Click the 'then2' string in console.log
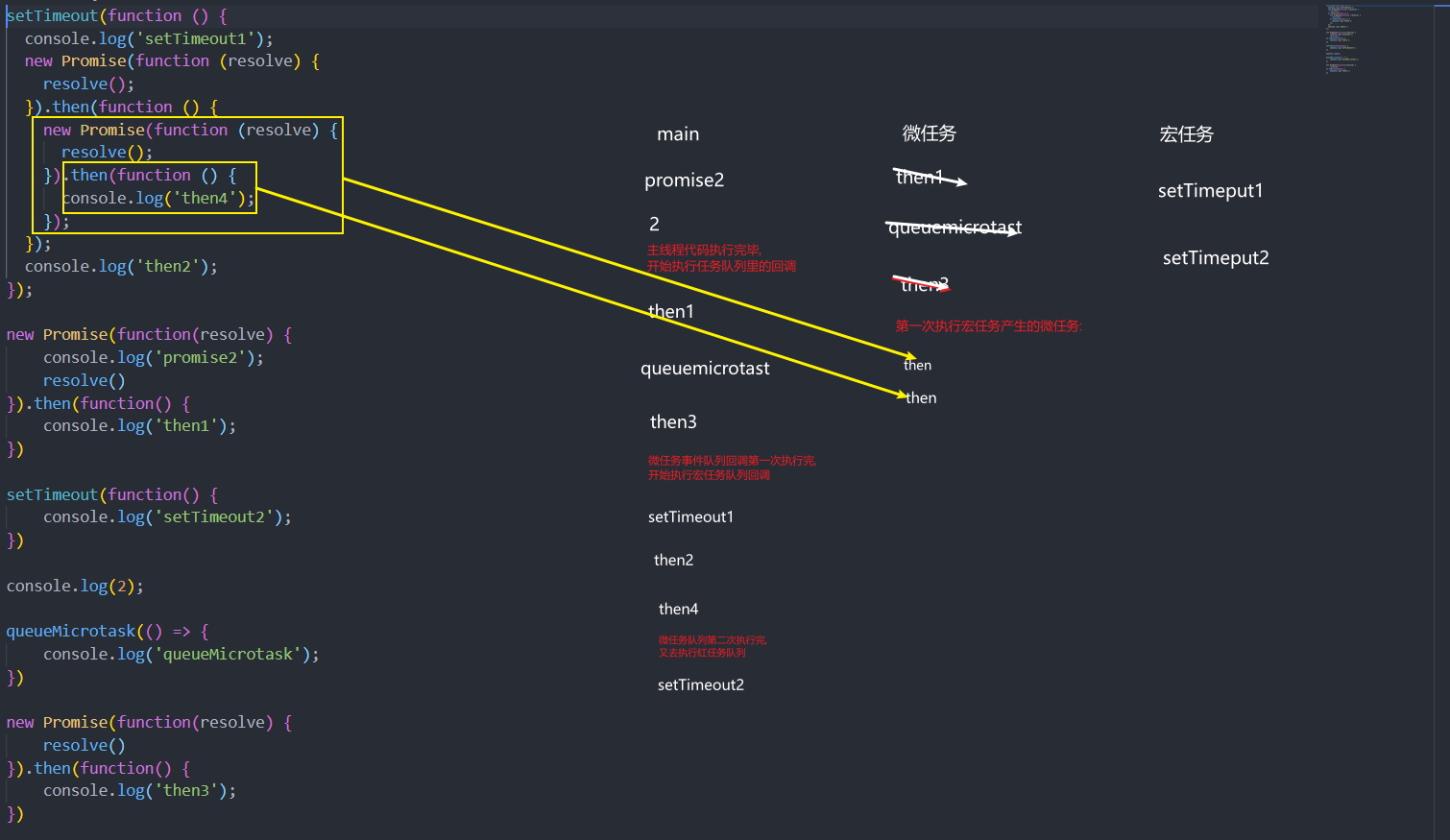 click(168, 266)
